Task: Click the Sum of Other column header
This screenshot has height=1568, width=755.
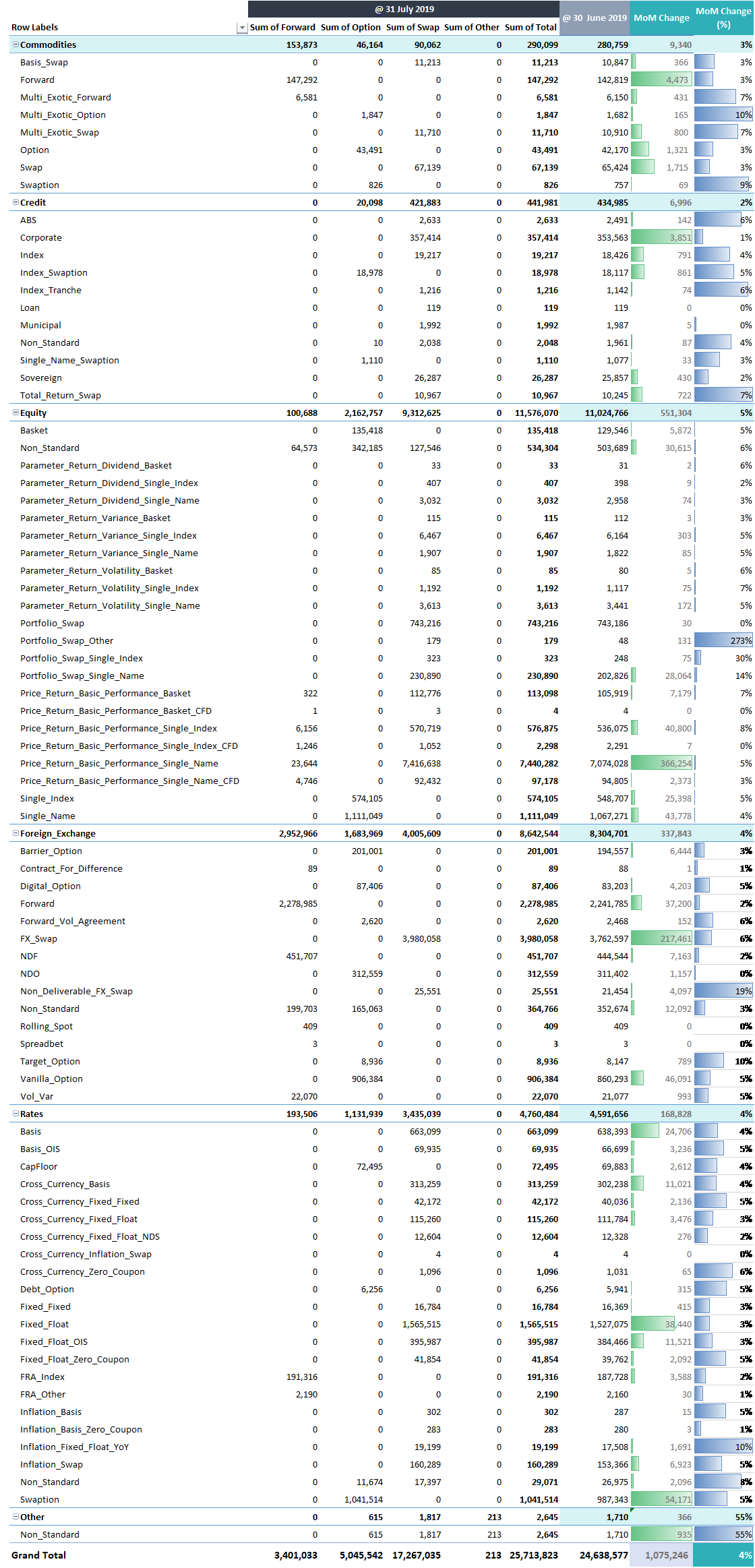Action: [472, 28]
